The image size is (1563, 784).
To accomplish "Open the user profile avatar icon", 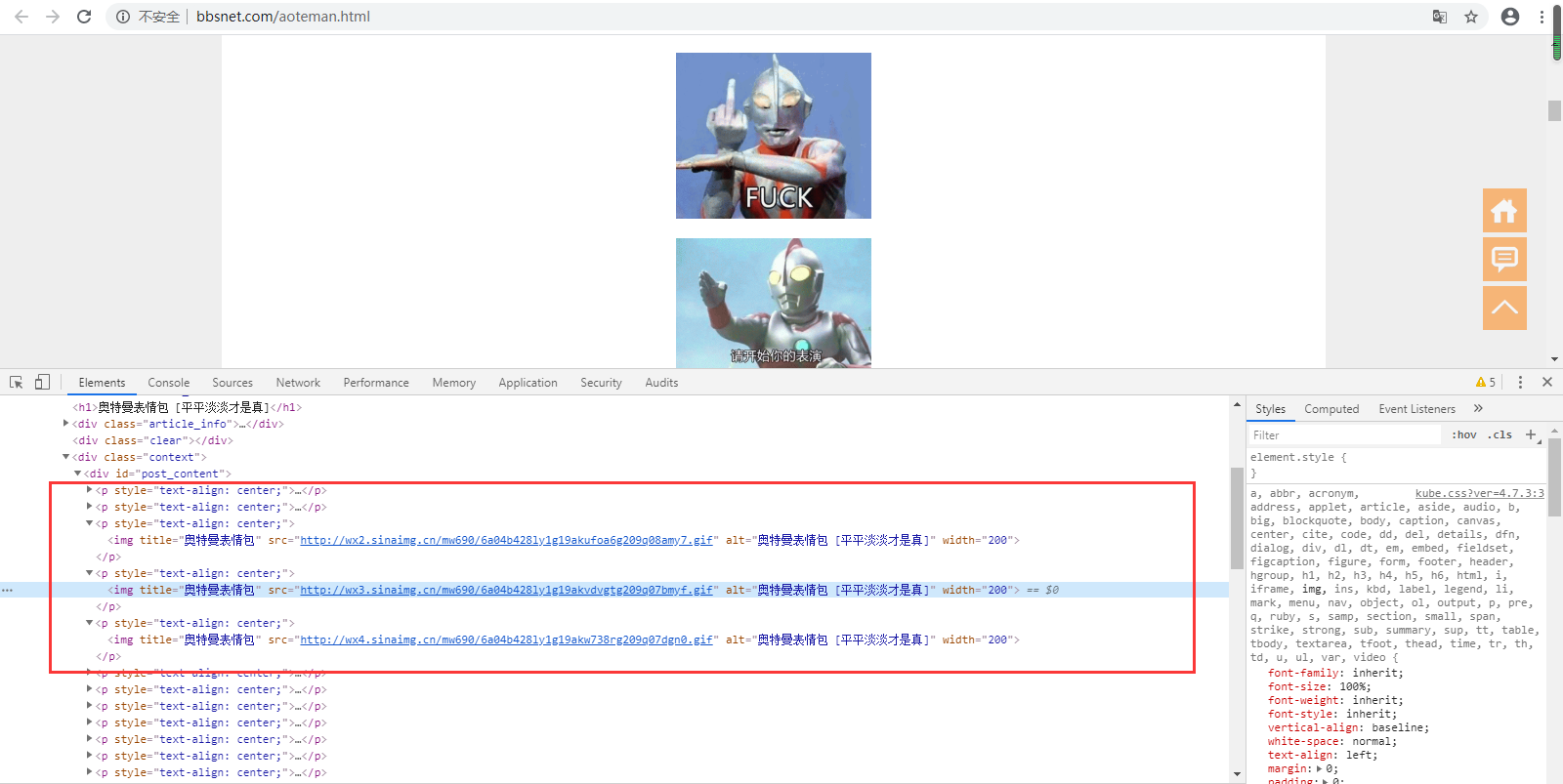I will click(x=1510, y=17).
